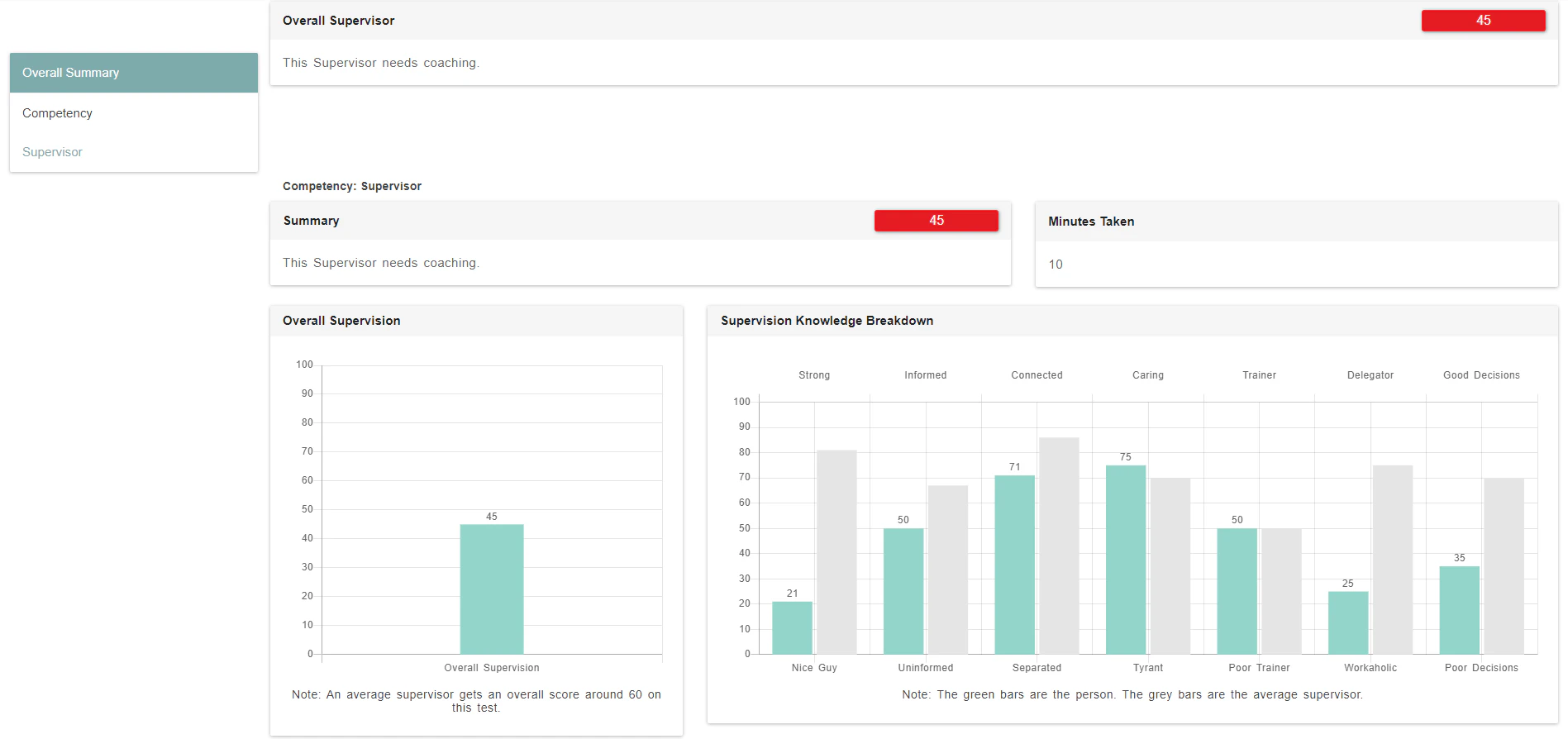This screenshot has width=1568, height=739.
Task: Click the red 45 score badge in Overall Supervisor
Action: pyautogui.click(x=1483, y=21)
